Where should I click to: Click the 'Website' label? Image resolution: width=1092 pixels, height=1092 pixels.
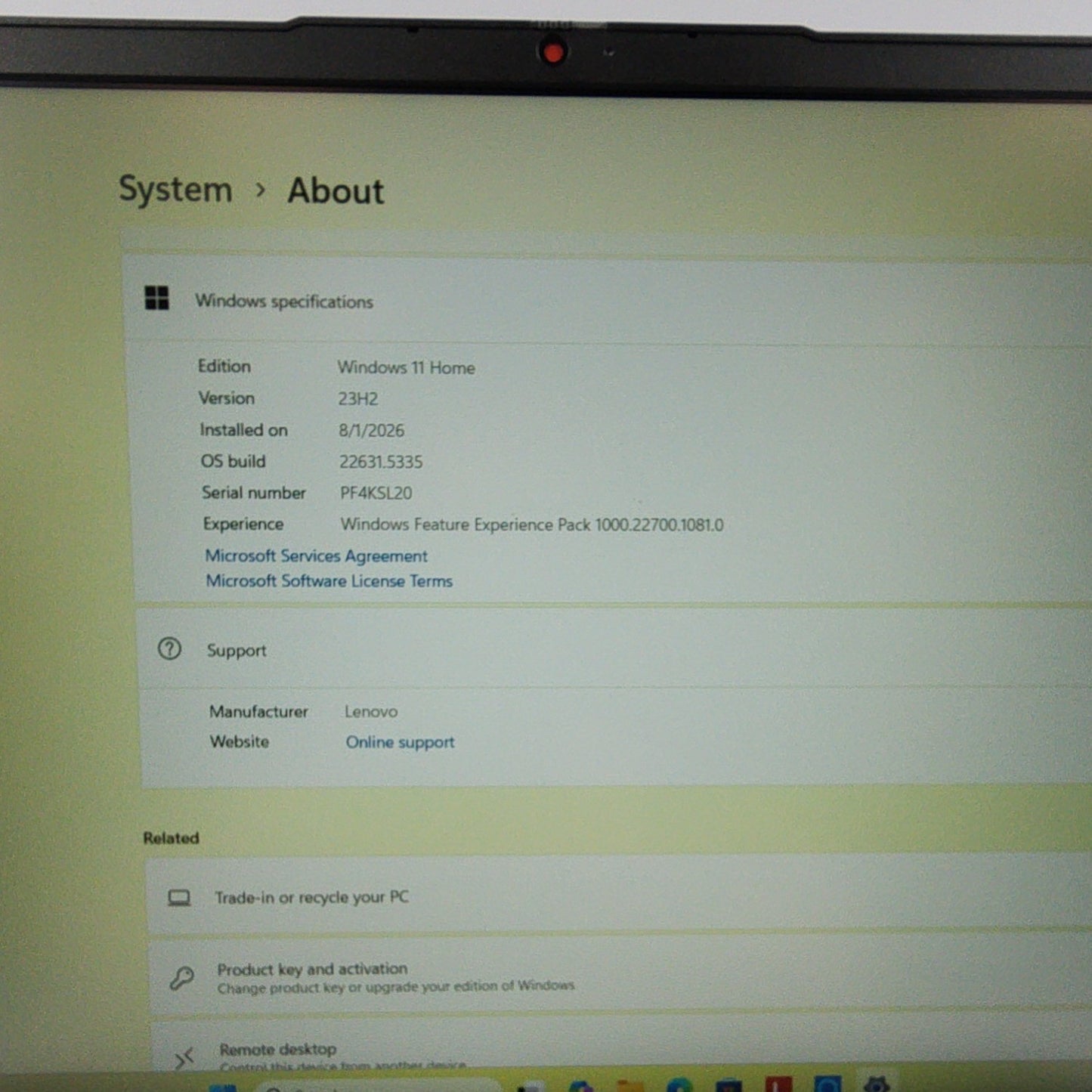239,741
